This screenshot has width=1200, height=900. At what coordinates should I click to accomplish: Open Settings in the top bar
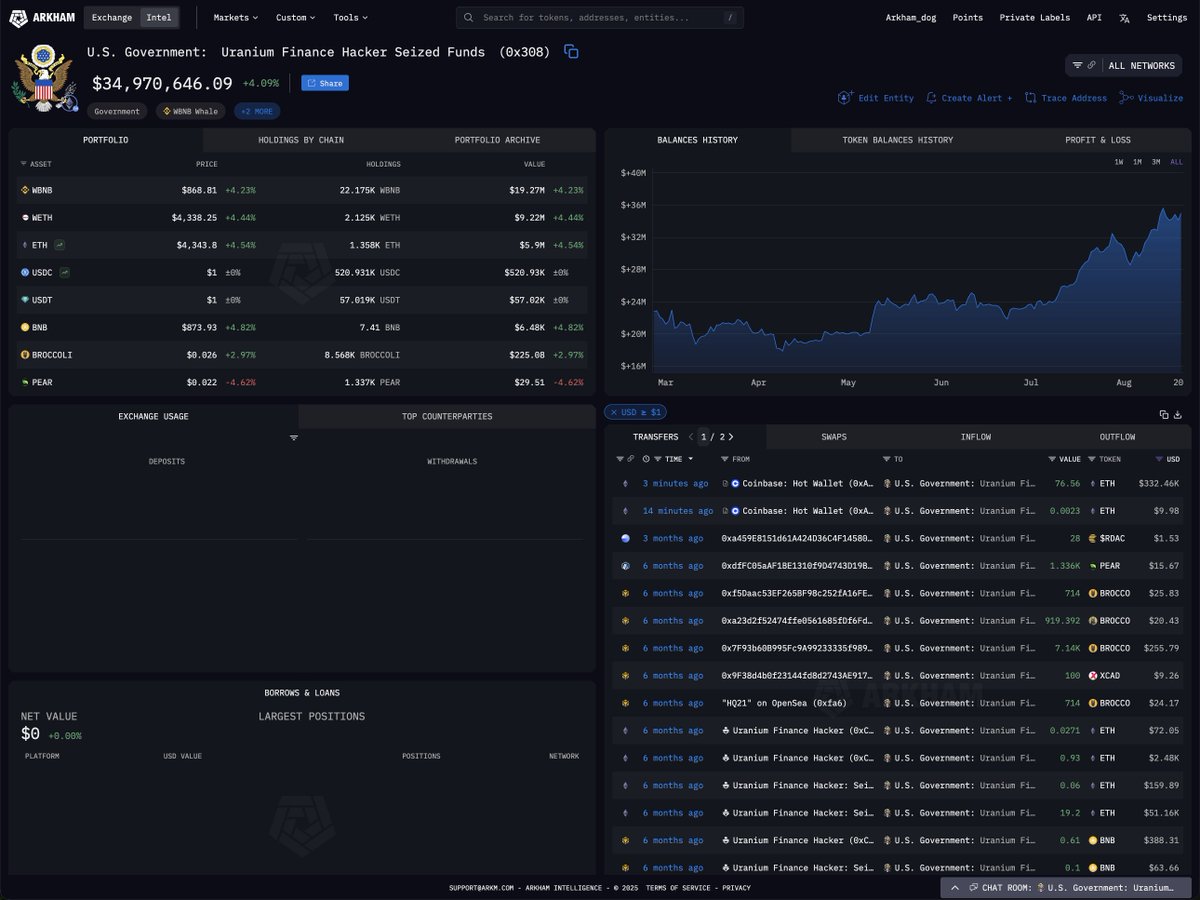click(x=1167, y=18)
